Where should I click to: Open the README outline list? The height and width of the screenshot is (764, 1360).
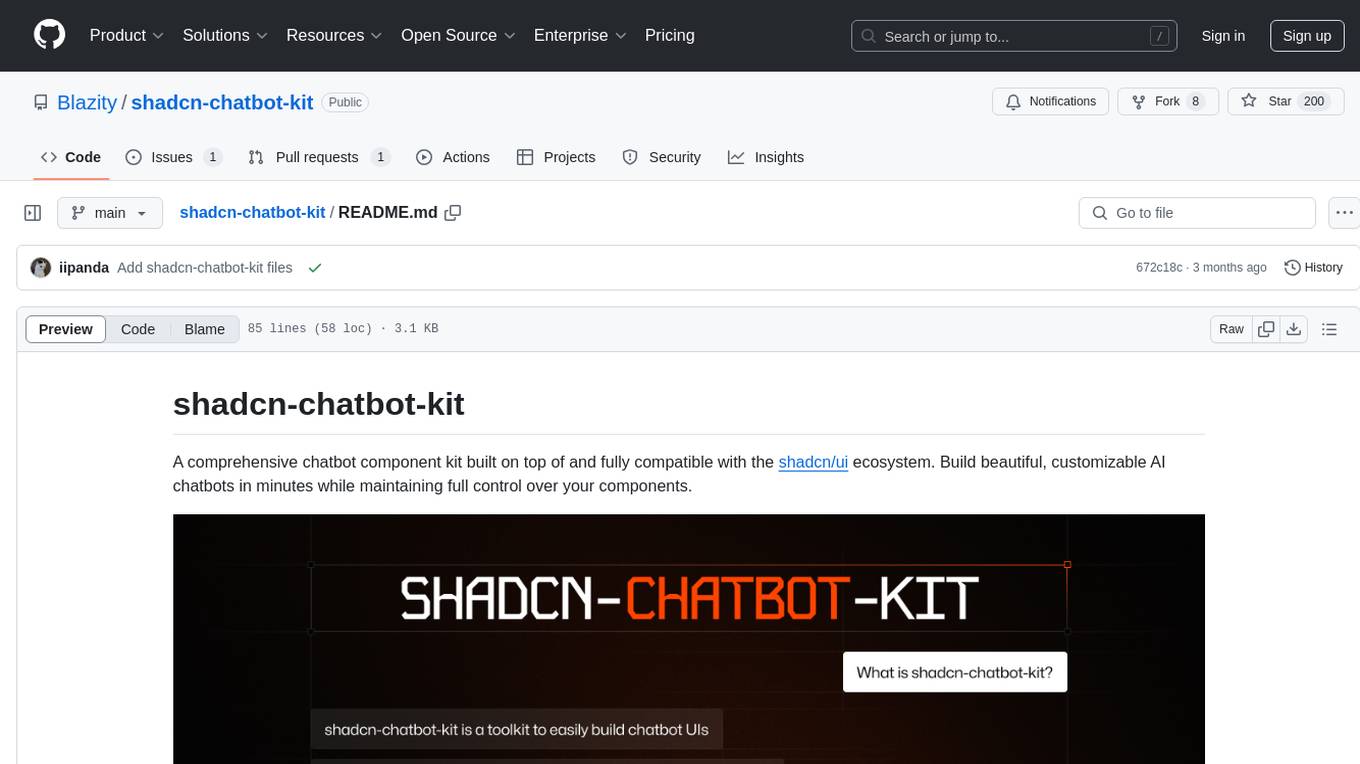pos(1330,329)
